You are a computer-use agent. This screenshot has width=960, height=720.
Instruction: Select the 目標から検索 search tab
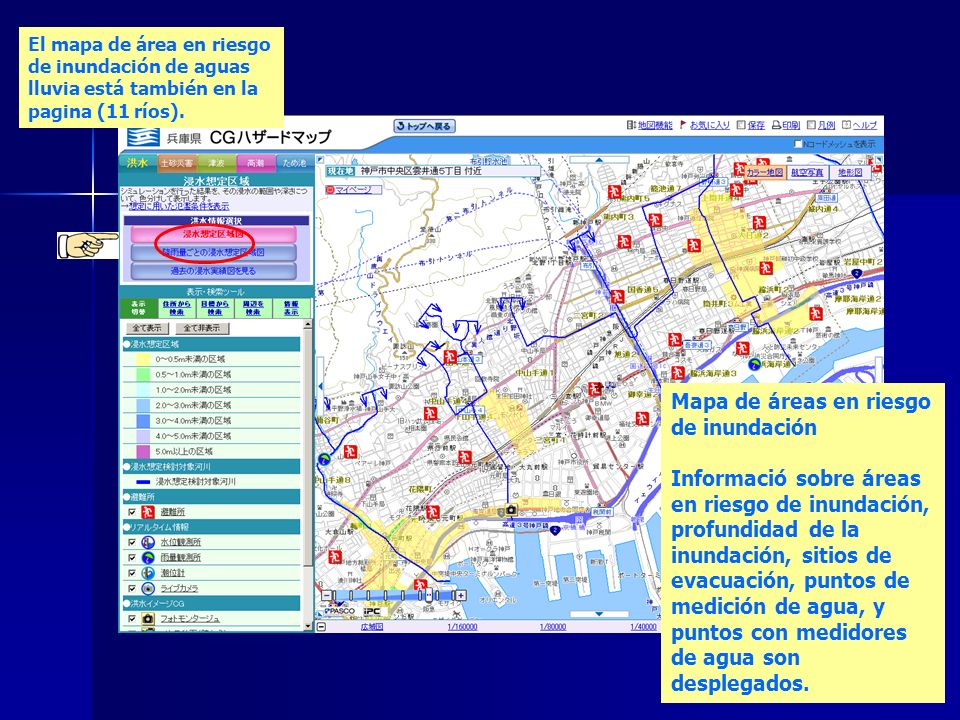coord(215,308)
